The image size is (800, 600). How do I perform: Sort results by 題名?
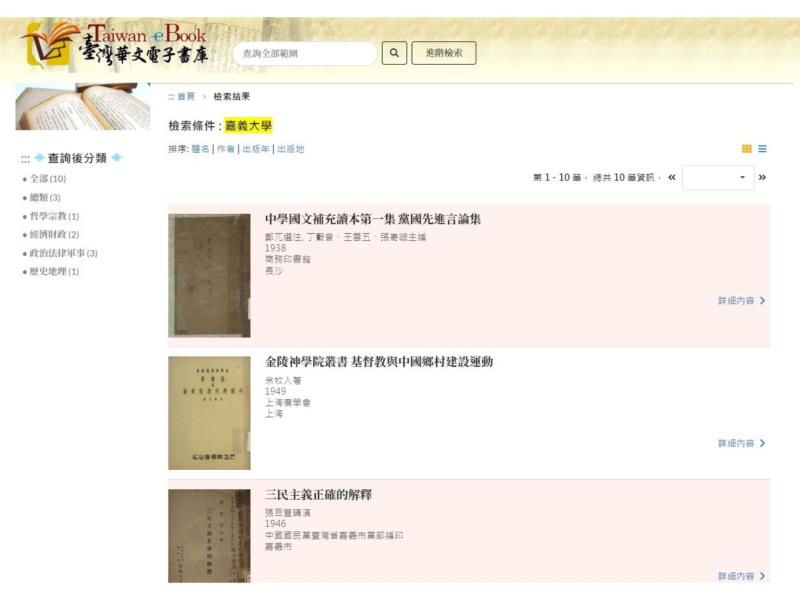coord(201,149)
